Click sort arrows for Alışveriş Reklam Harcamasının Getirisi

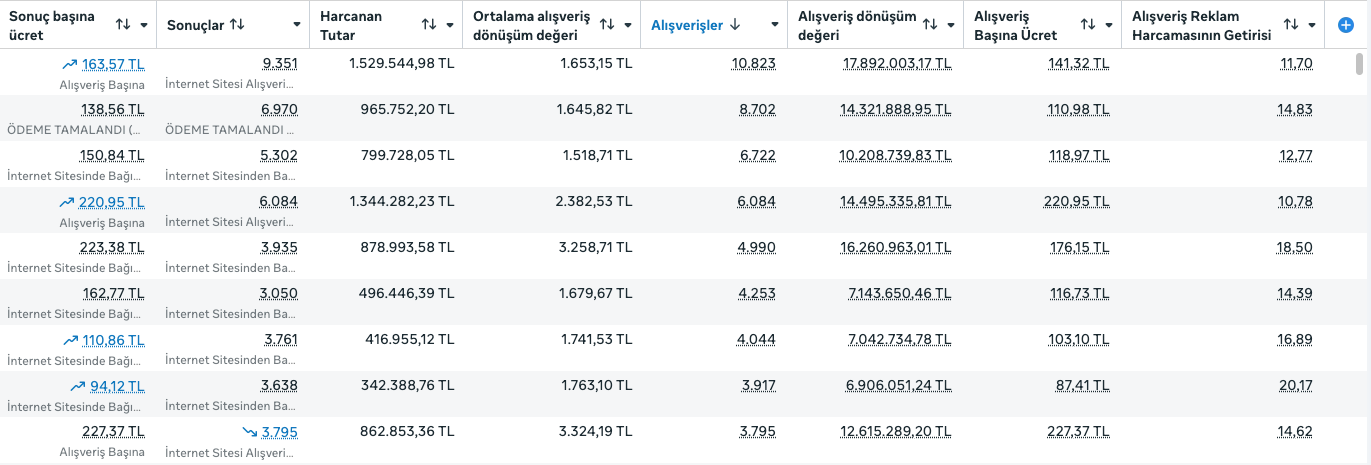click(1291, 24)
